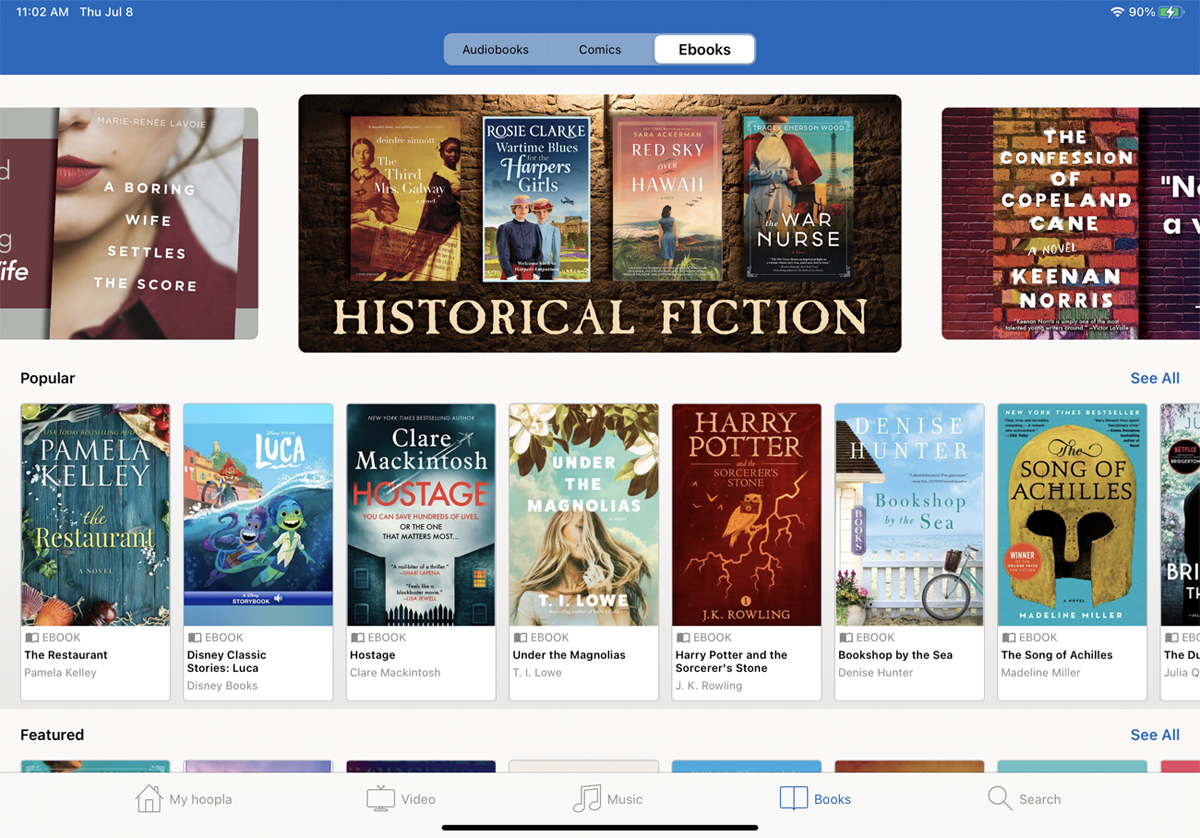
Task: Tap Wartime Blues for the Harpers Girls cover
Action: click(537, 198)
